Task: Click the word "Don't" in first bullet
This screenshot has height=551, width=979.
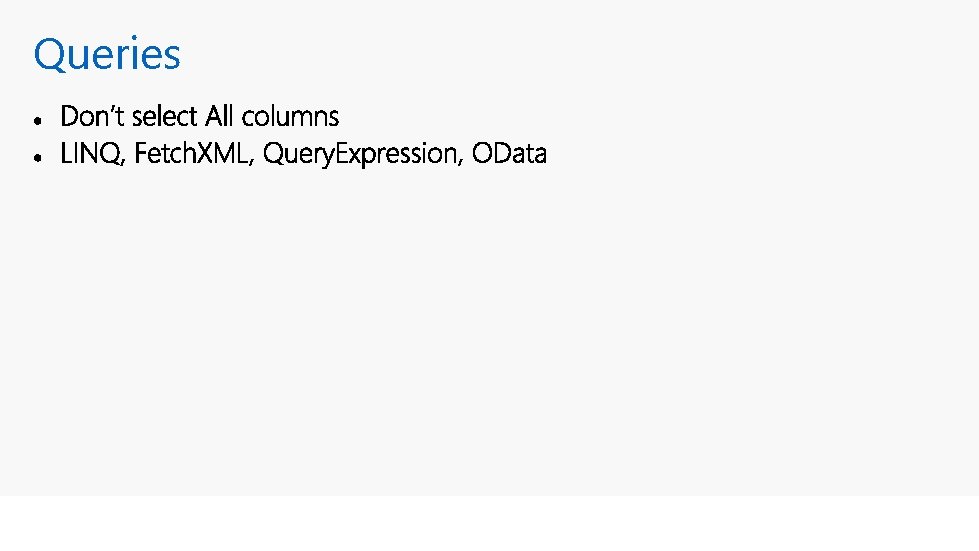Action: coord(93,116)
